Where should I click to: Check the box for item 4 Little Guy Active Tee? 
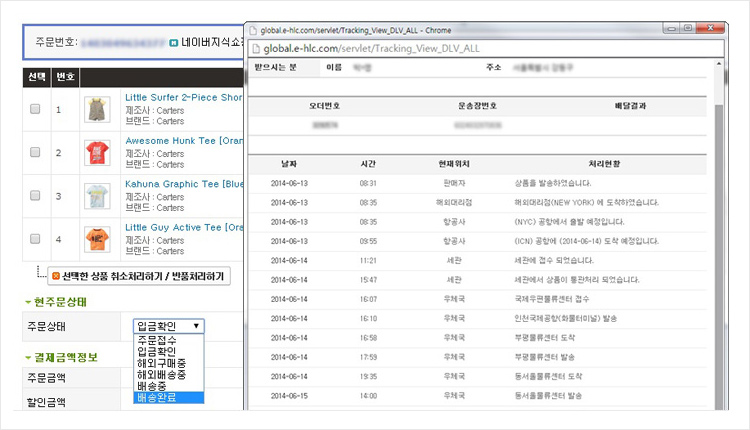35,239
